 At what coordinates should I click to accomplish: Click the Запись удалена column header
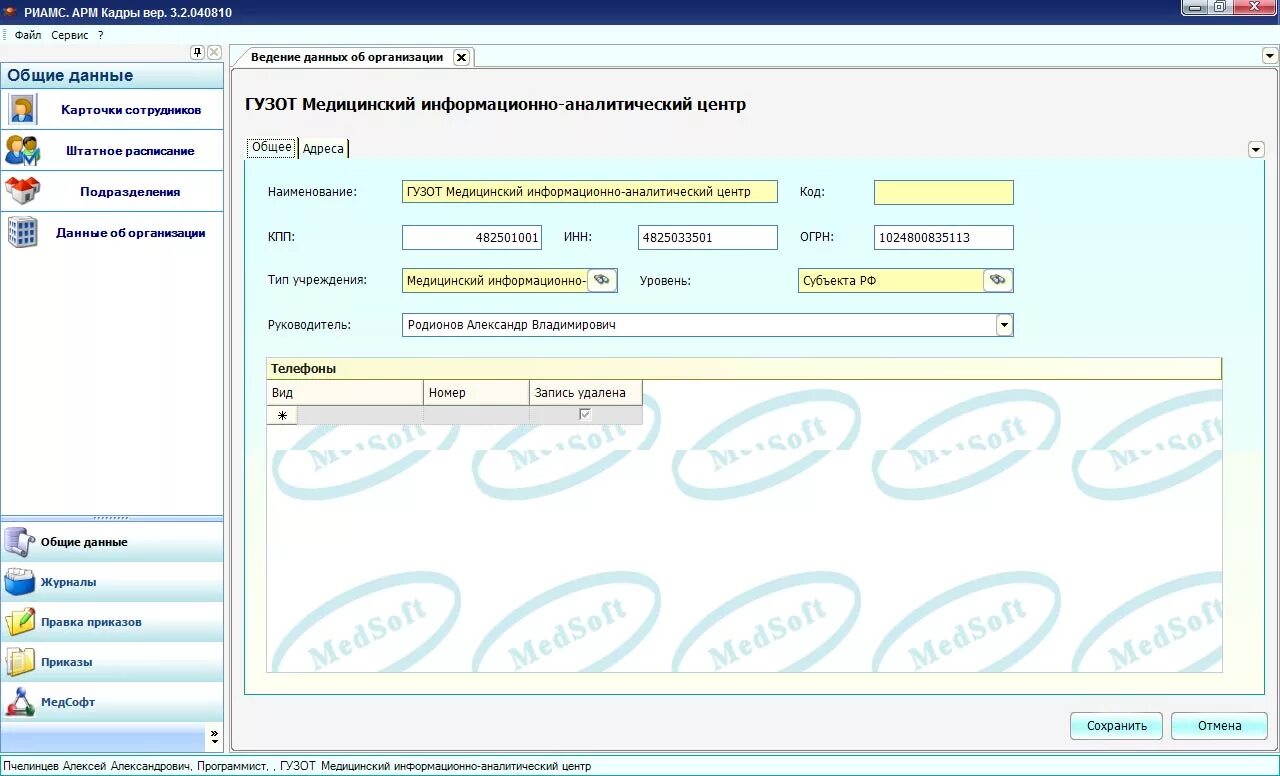585,392
